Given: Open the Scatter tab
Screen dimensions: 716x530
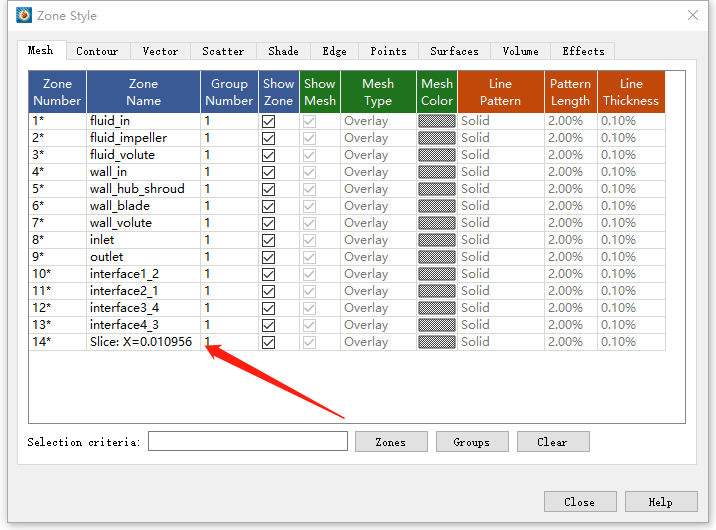Looking at the screenshot, I should pos(223,51).
